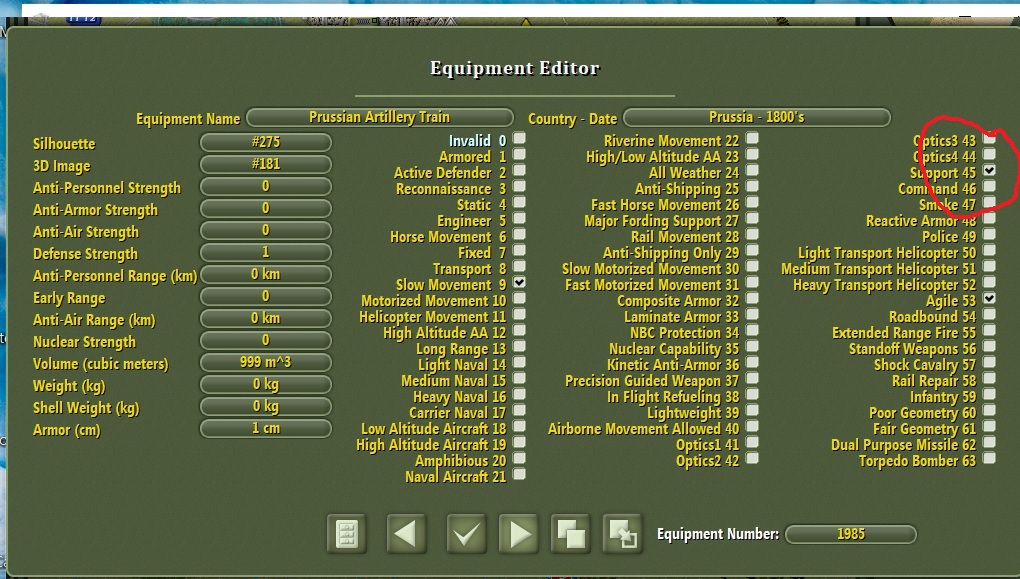The image size is (1020, 579).
Task: Check the Police 49 checkbox
Action: pos(989,234)
